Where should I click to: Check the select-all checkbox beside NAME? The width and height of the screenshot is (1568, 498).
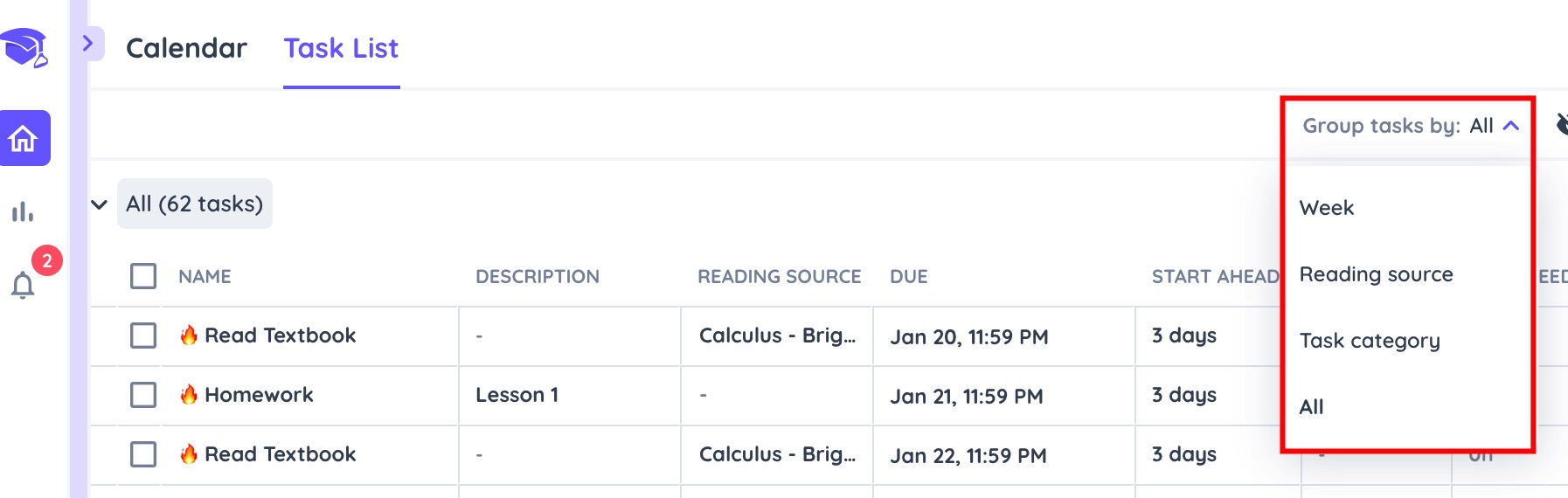tap(143, 276)
